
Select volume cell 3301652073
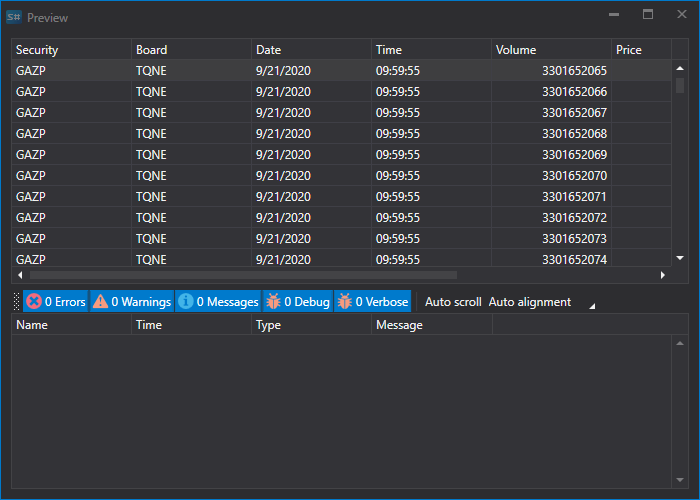point(552,238)
